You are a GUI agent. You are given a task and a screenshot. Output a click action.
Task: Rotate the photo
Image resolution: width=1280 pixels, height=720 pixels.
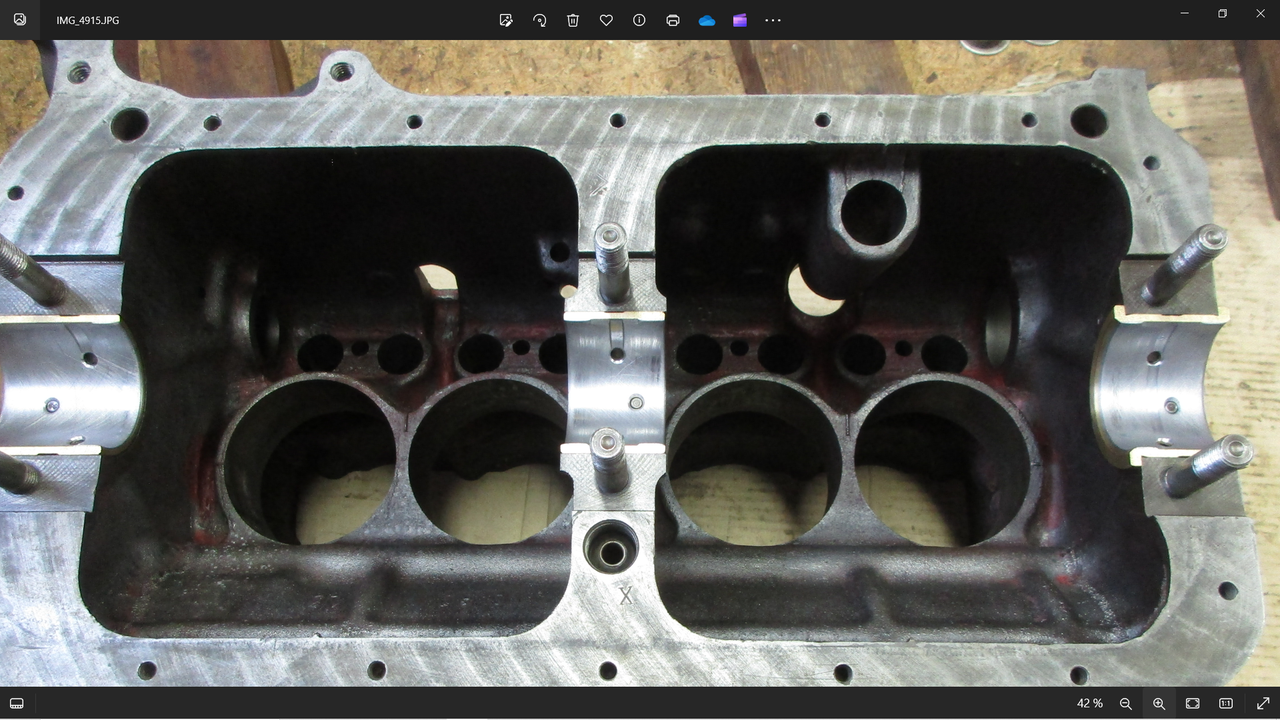point(539,20)
